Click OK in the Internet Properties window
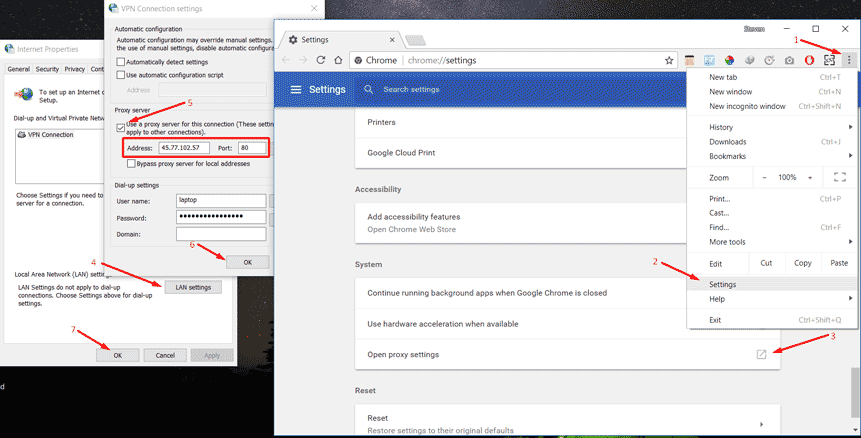861x438 pixels. [x=118, y=355]
